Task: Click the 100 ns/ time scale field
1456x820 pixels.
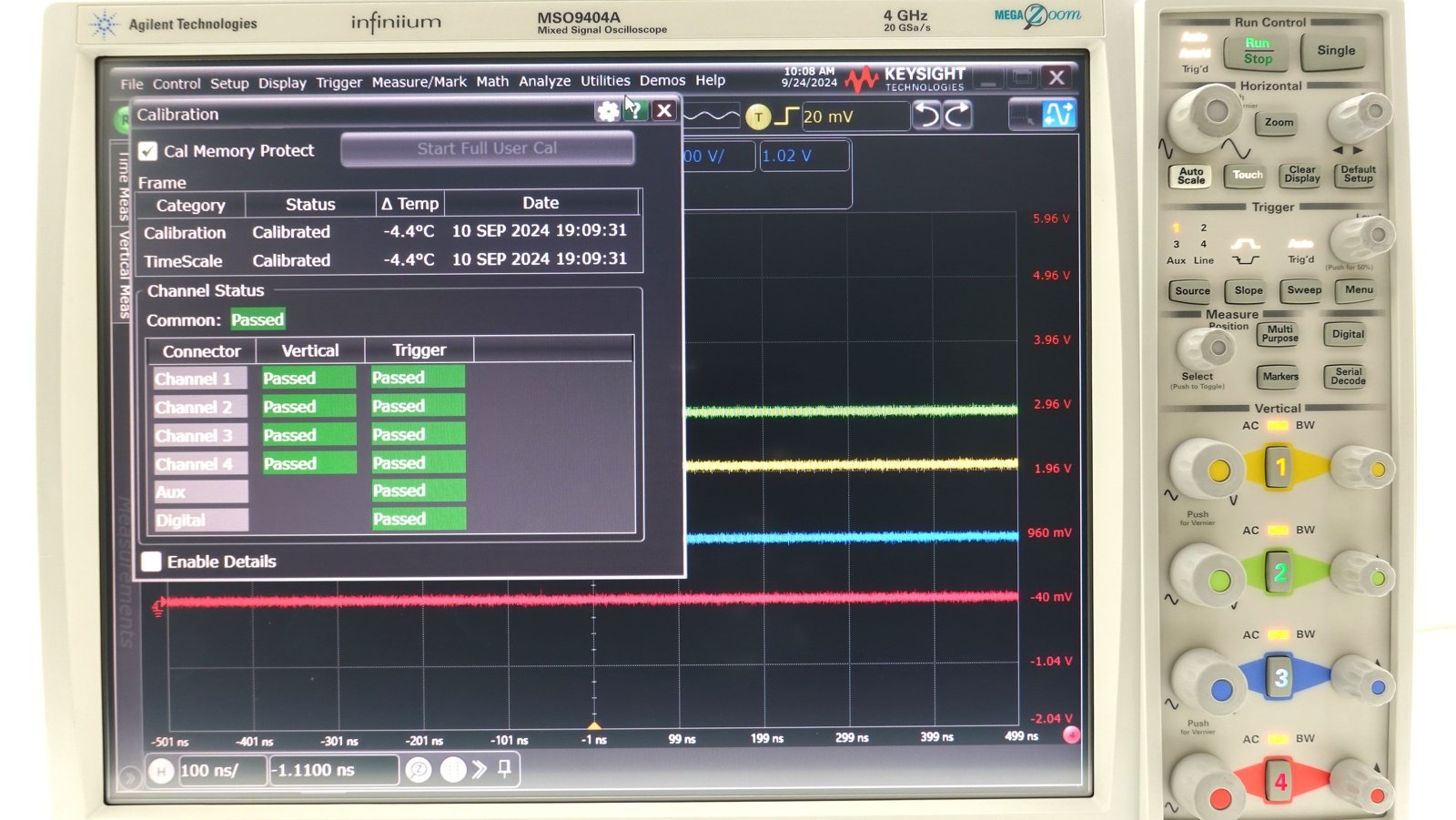Action: click(x=222, y=771)
